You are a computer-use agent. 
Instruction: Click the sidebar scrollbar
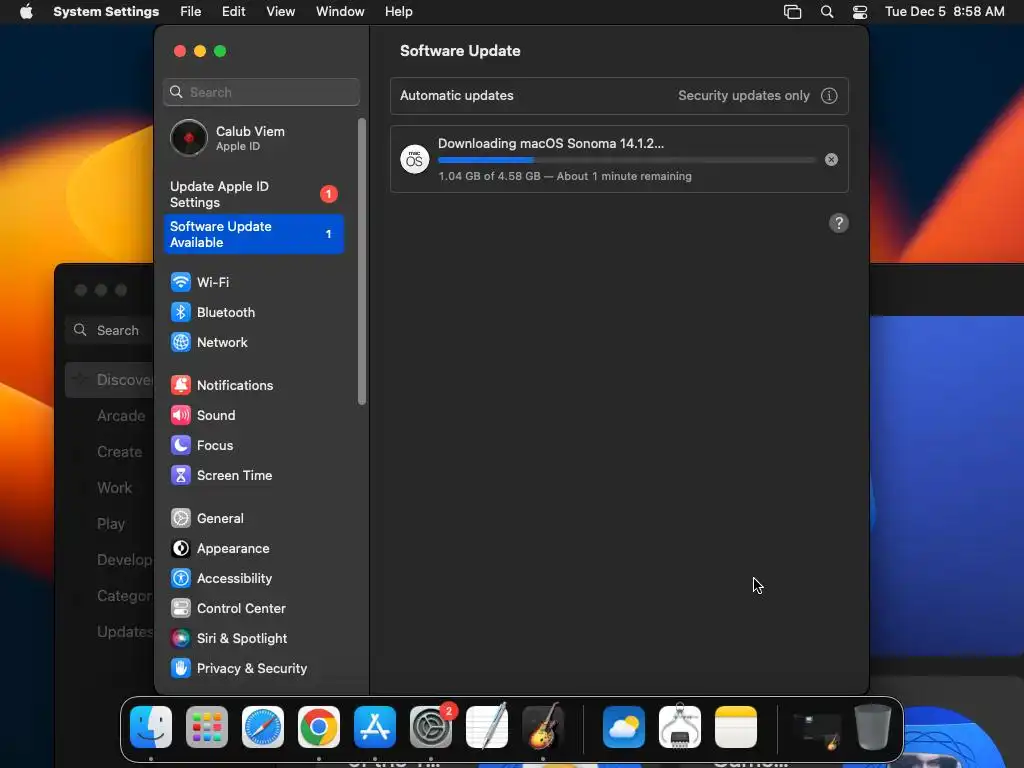(x=362, y=261)
